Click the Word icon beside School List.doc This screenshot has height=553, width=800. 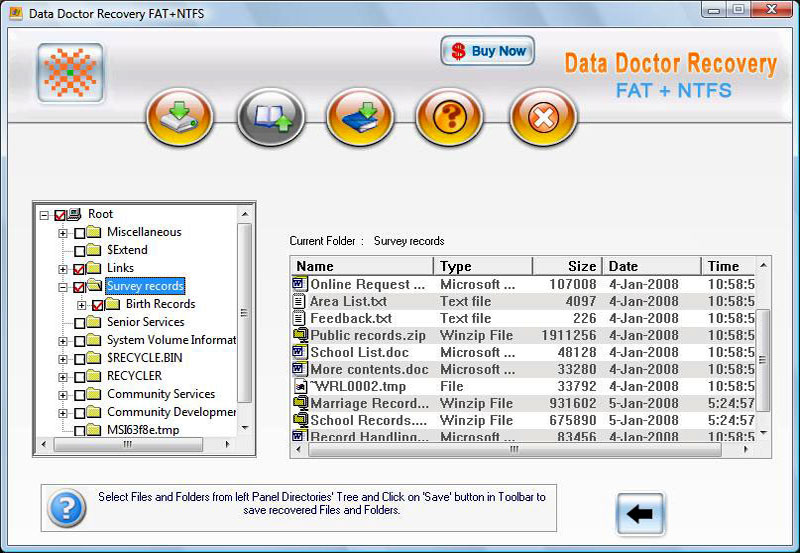(x=299, y=352)
